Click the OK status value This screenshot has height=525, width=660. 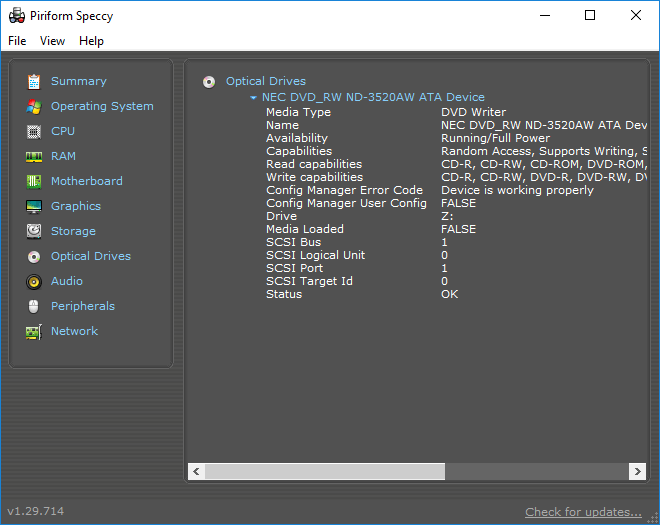click(x=450, y=294)
